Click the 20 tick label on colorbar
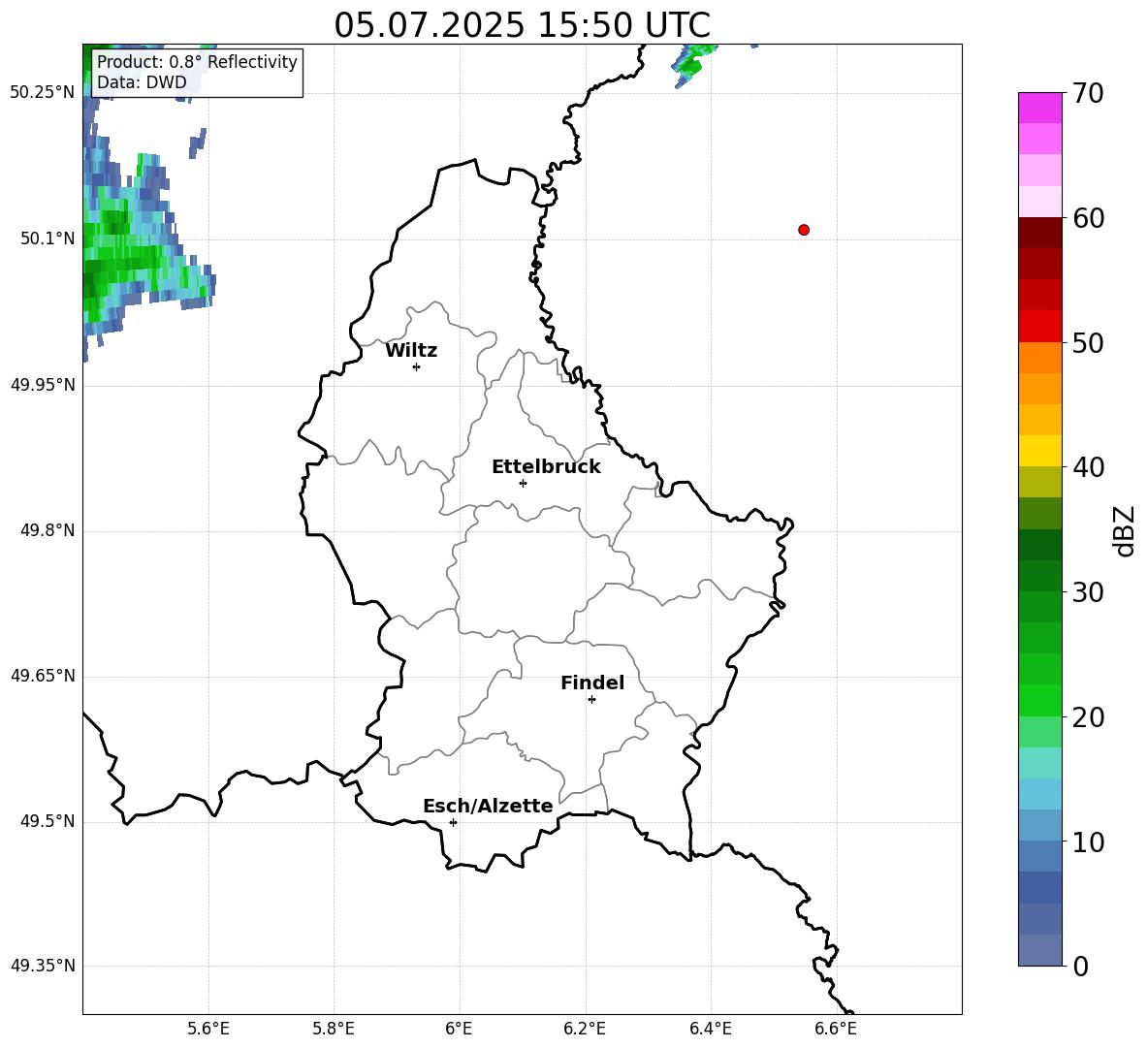The width and height of the screenshot is (1148, 1048). tap(1088, 716)
